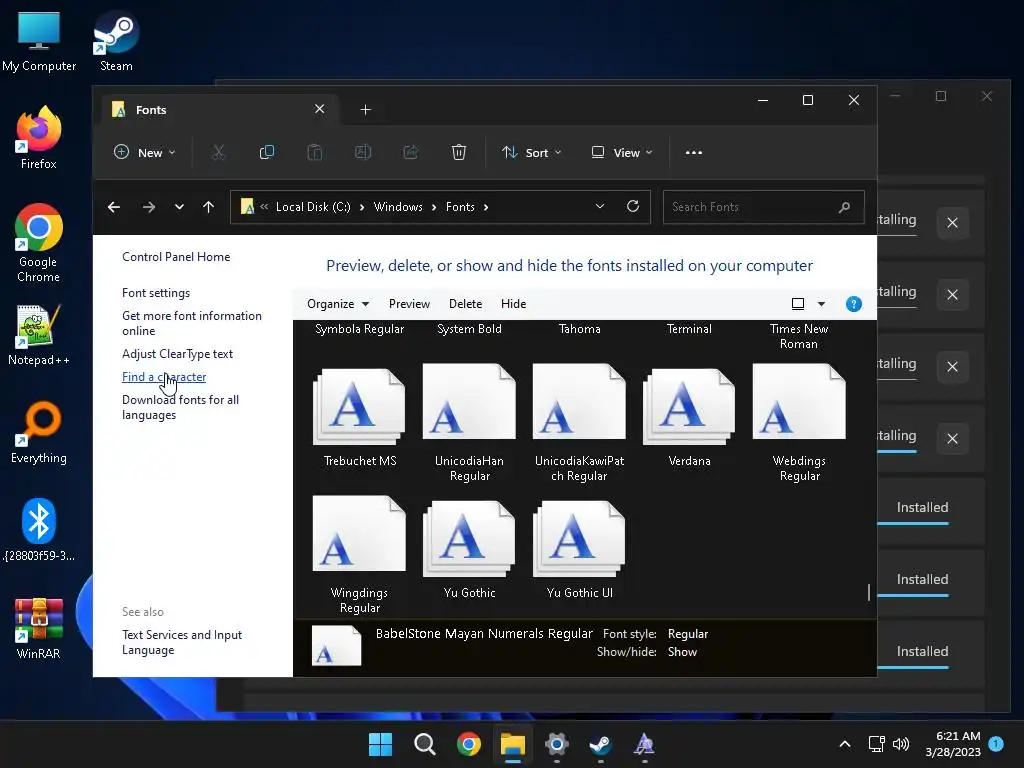Click the Paste clipboard icon
The width and height of the screenshot is (1024, 768).
coord(315,152)
